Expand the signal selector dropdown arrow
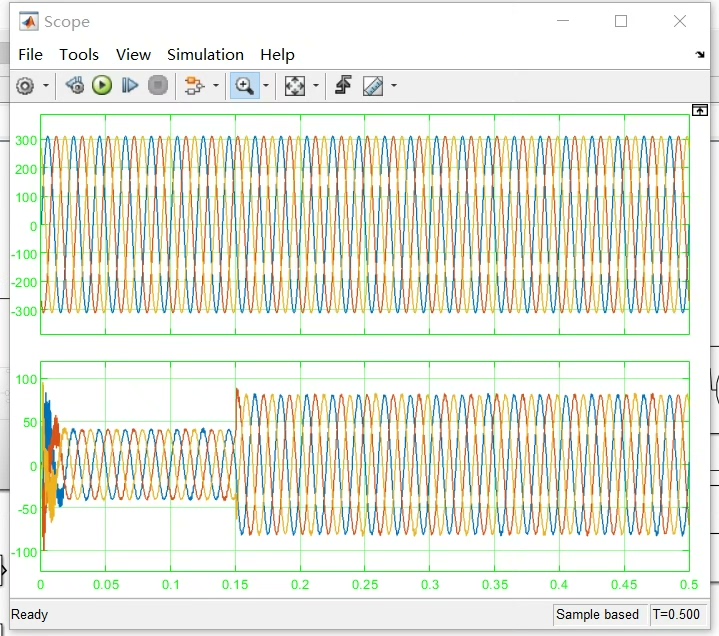 point(216,86)
